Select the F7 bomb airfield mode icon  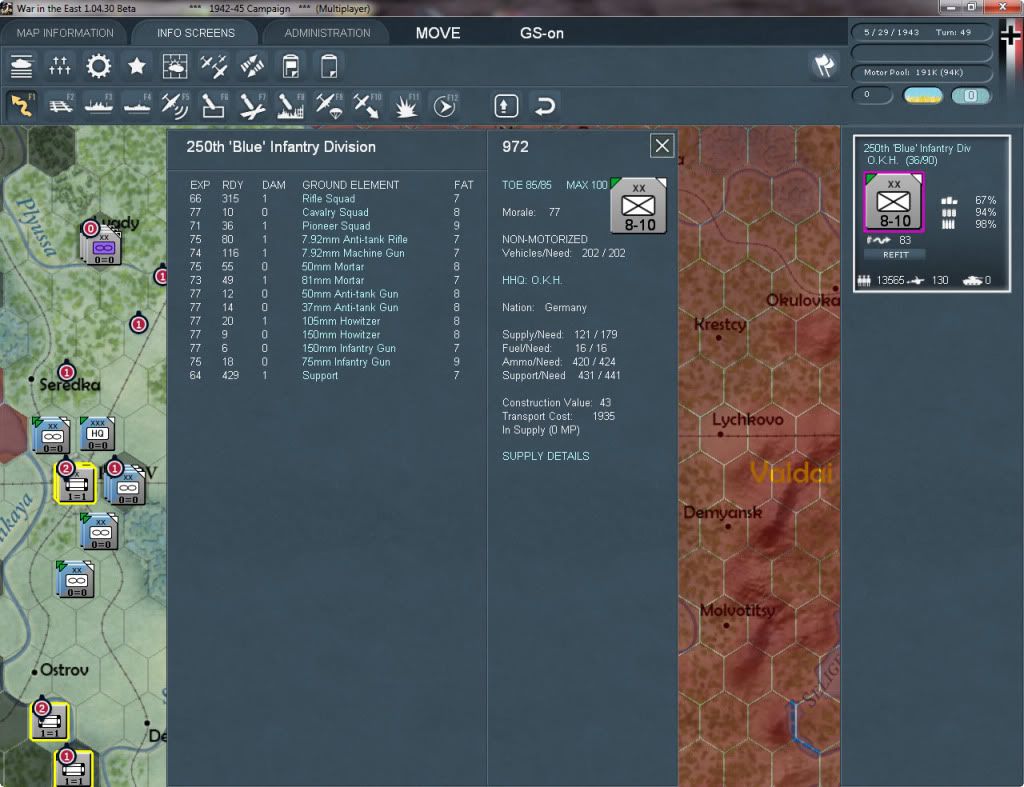point(252,105)
